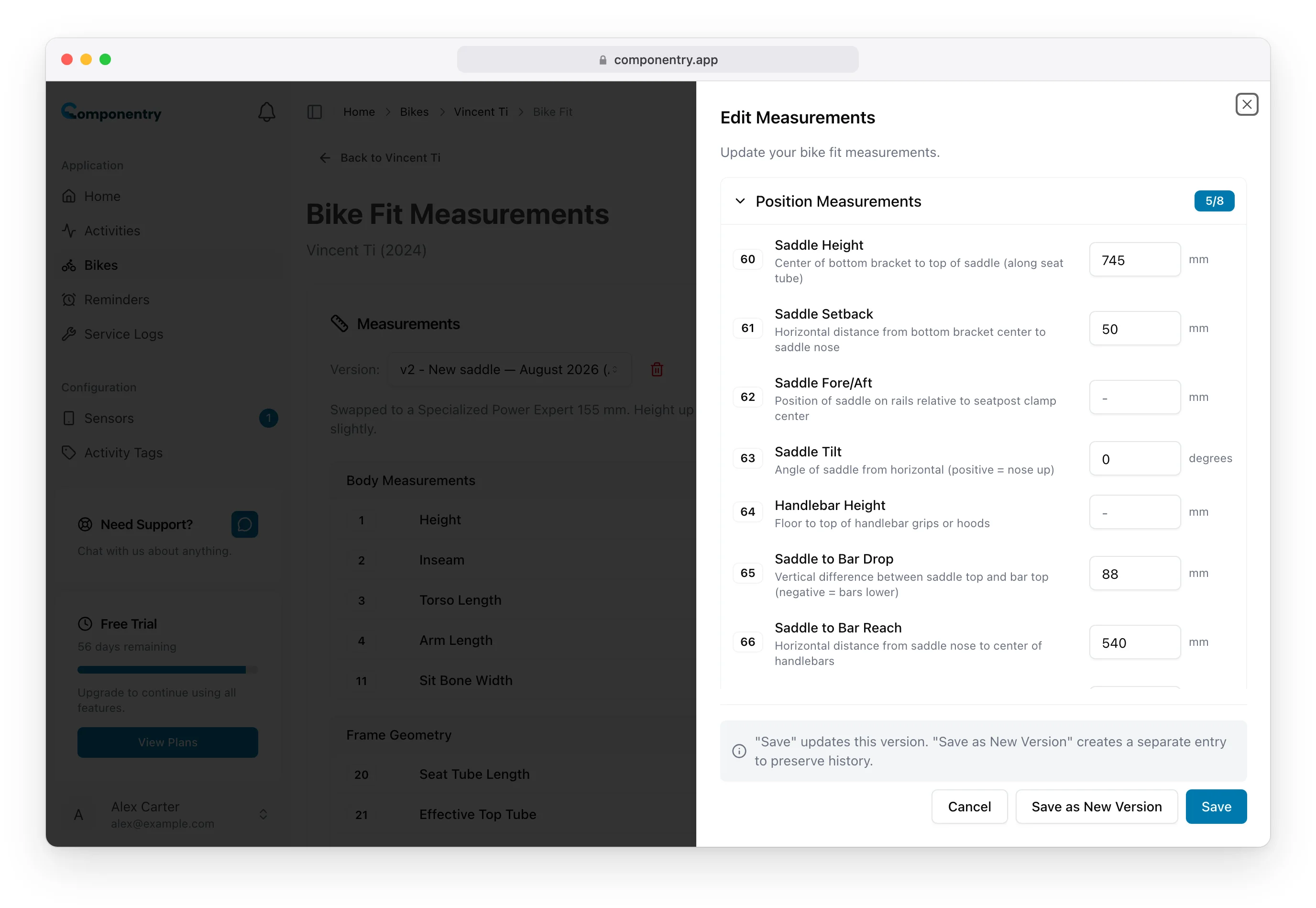Click the Save button

coord(1216,806)
